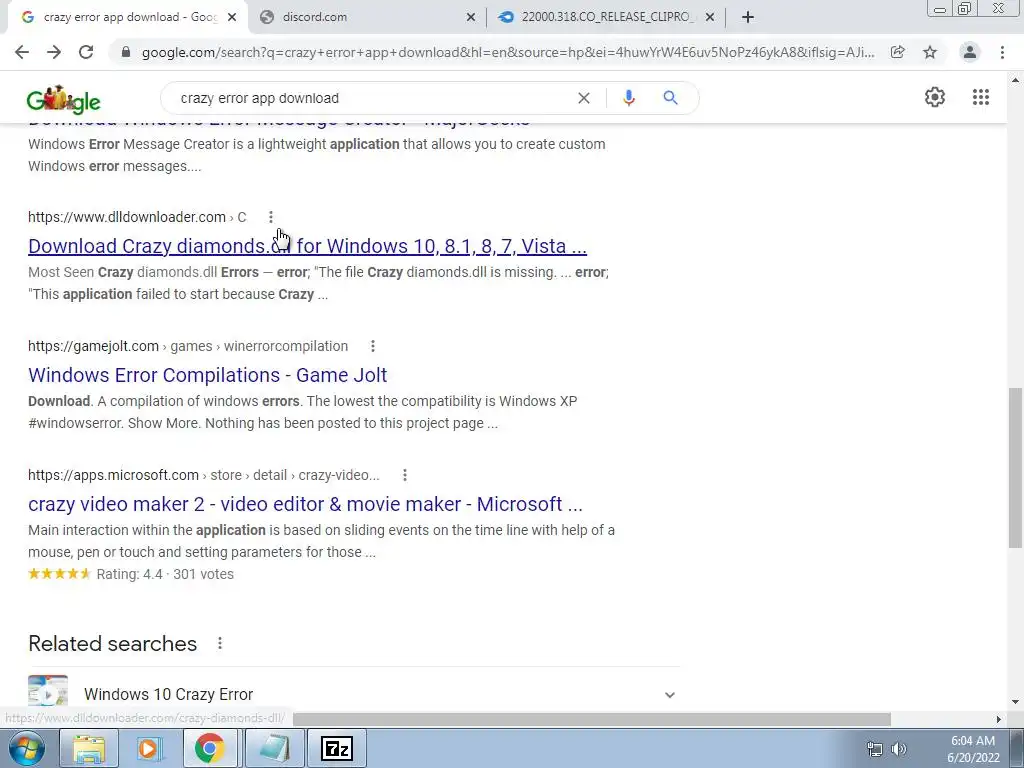The image size is (1024, 768).
Task: Click the apps.microsoft.com breadcrumb URL
Action: (204, 475)
